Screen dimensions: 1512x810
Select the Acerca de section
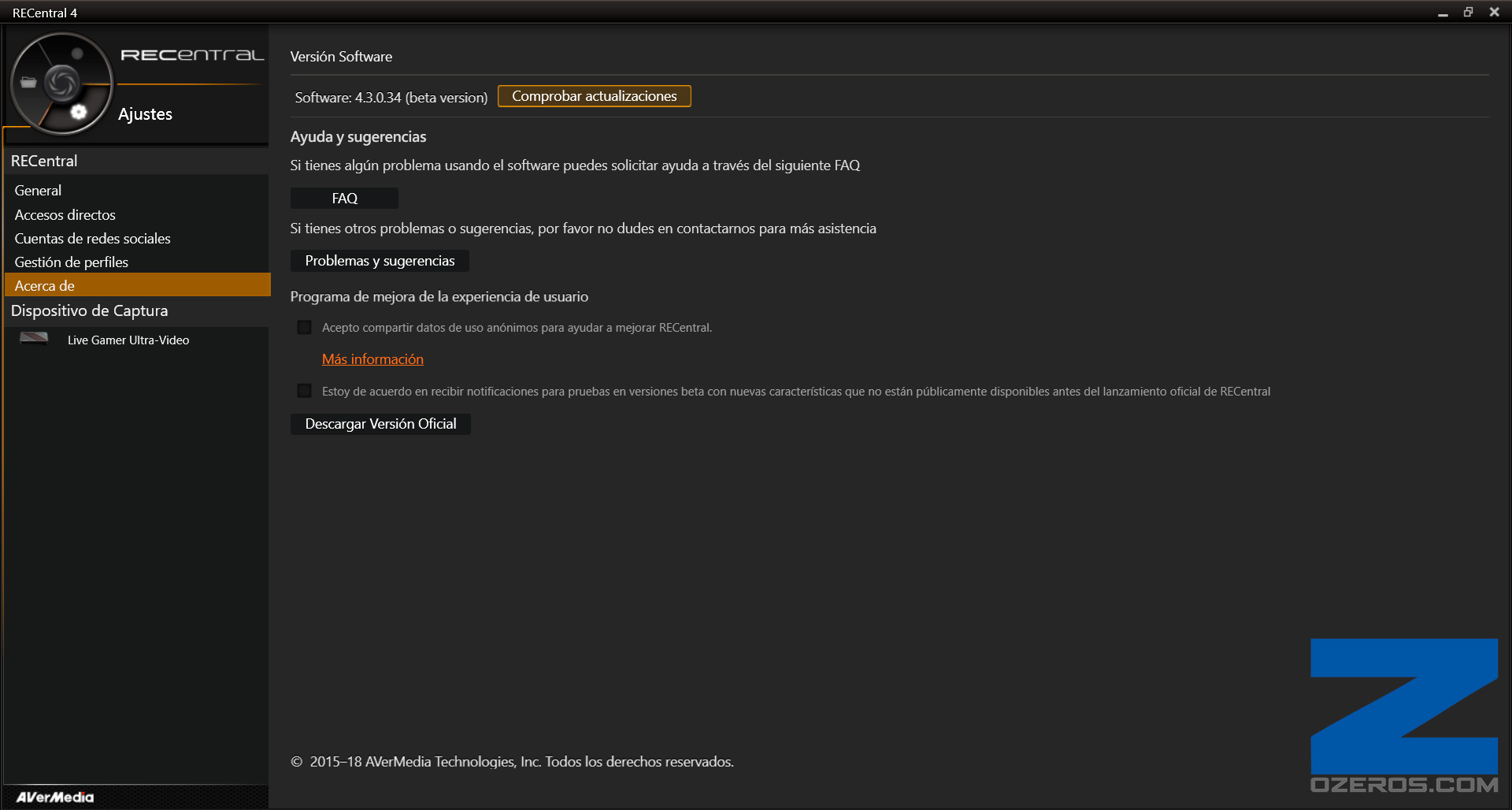[137, 285]
